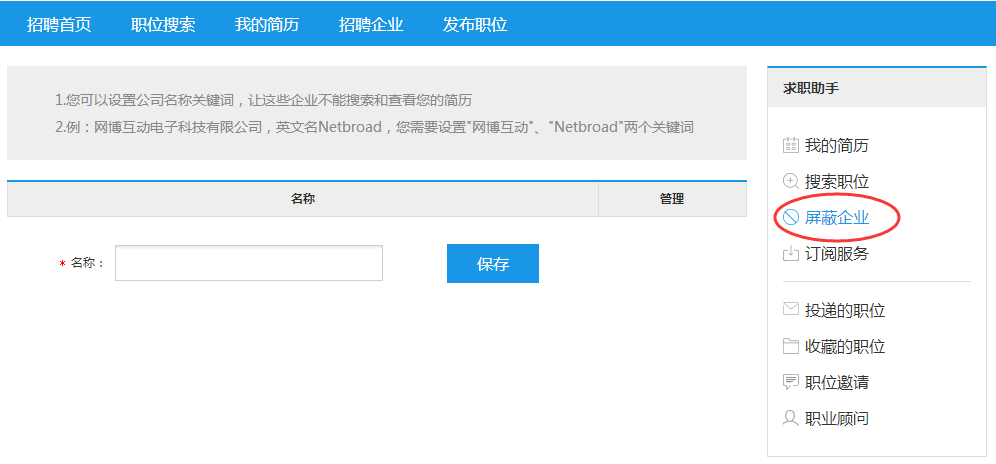Open 招聘企业 from the top navigation
The image size is (996, 464).
coord(371,24)
